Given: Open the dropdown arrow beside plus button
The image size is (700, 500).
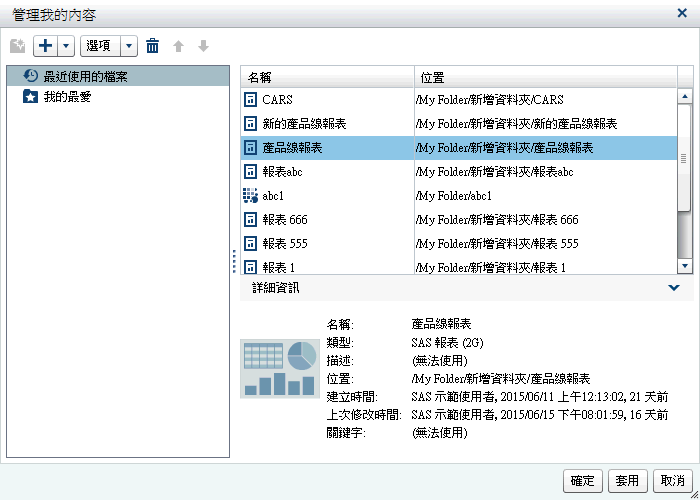Looking at the screenshot, I should [66, 46].
